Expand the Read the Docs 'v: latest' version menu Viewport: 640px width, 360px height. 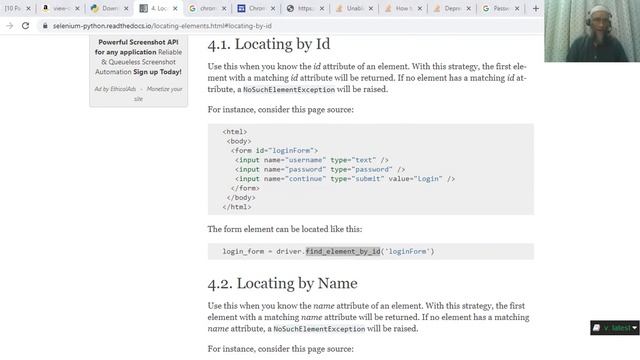(615, 328)
